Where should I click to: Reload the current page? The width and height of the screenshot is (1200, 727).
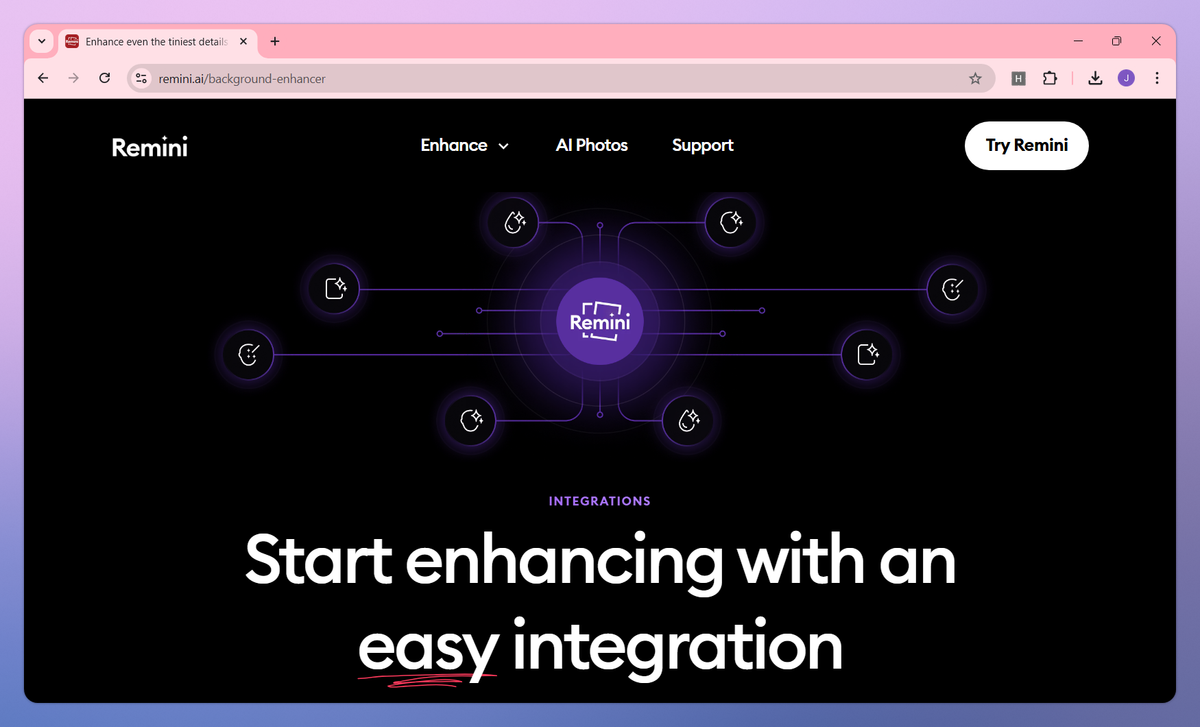pos(105,78)
